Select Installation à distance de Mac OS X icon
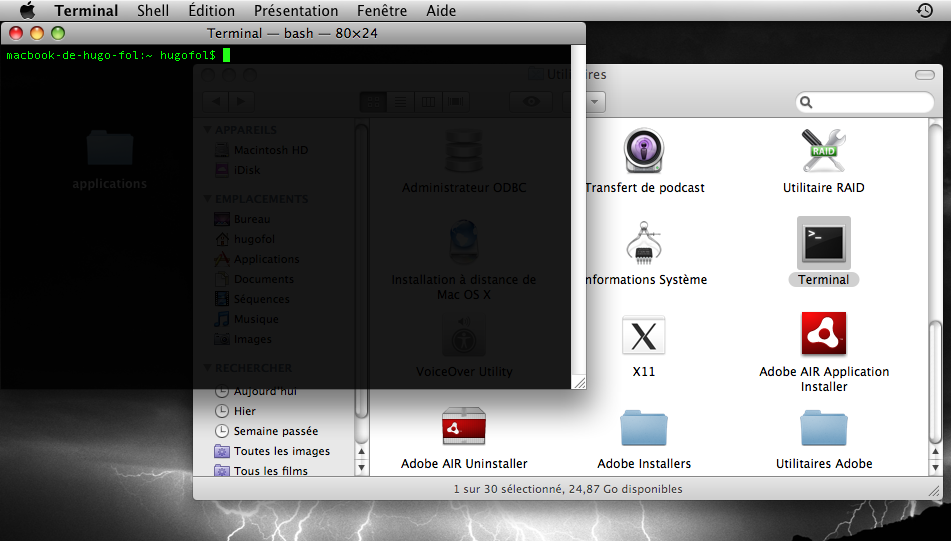The image size is (951, 541). pos(464,243)
